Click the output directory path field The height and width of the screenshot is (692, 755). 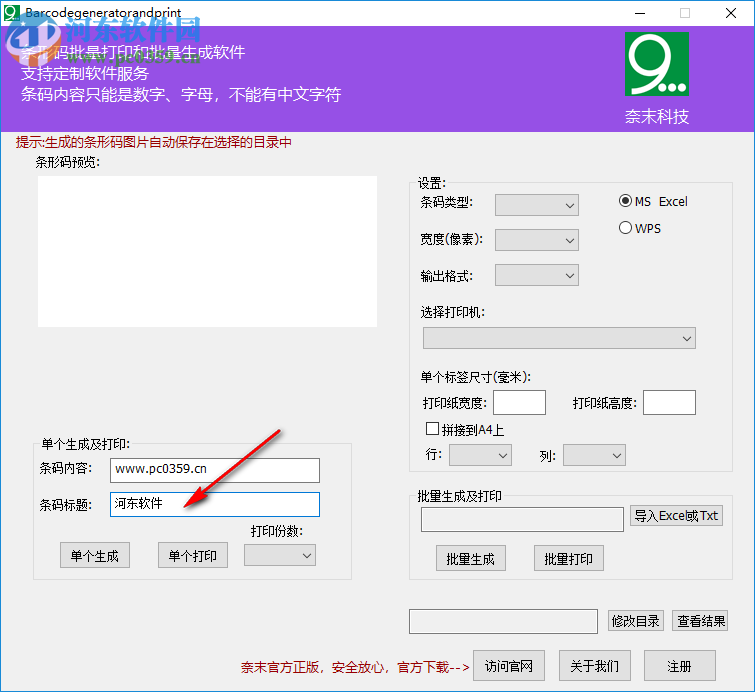pos(504,621)
